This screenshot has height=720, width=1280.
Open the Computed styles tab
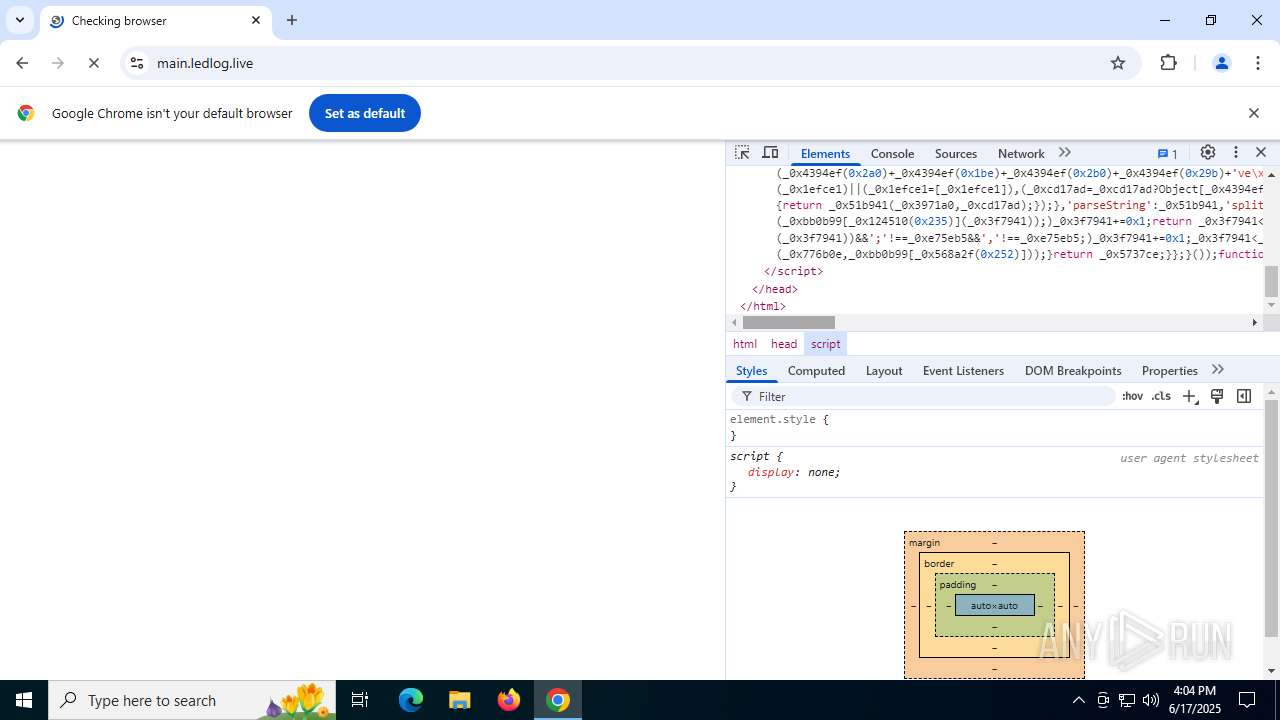[816, 370]
